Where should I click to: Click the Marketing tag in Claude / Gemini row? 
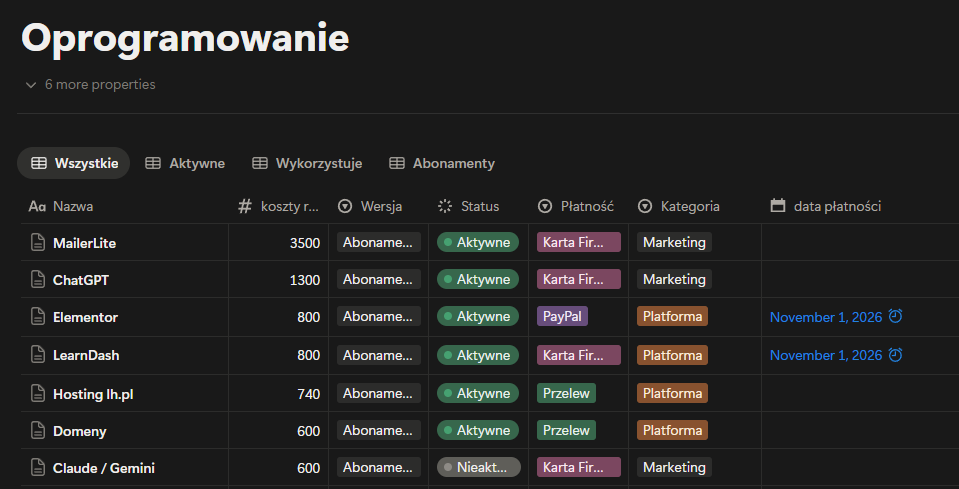point(674,467)
